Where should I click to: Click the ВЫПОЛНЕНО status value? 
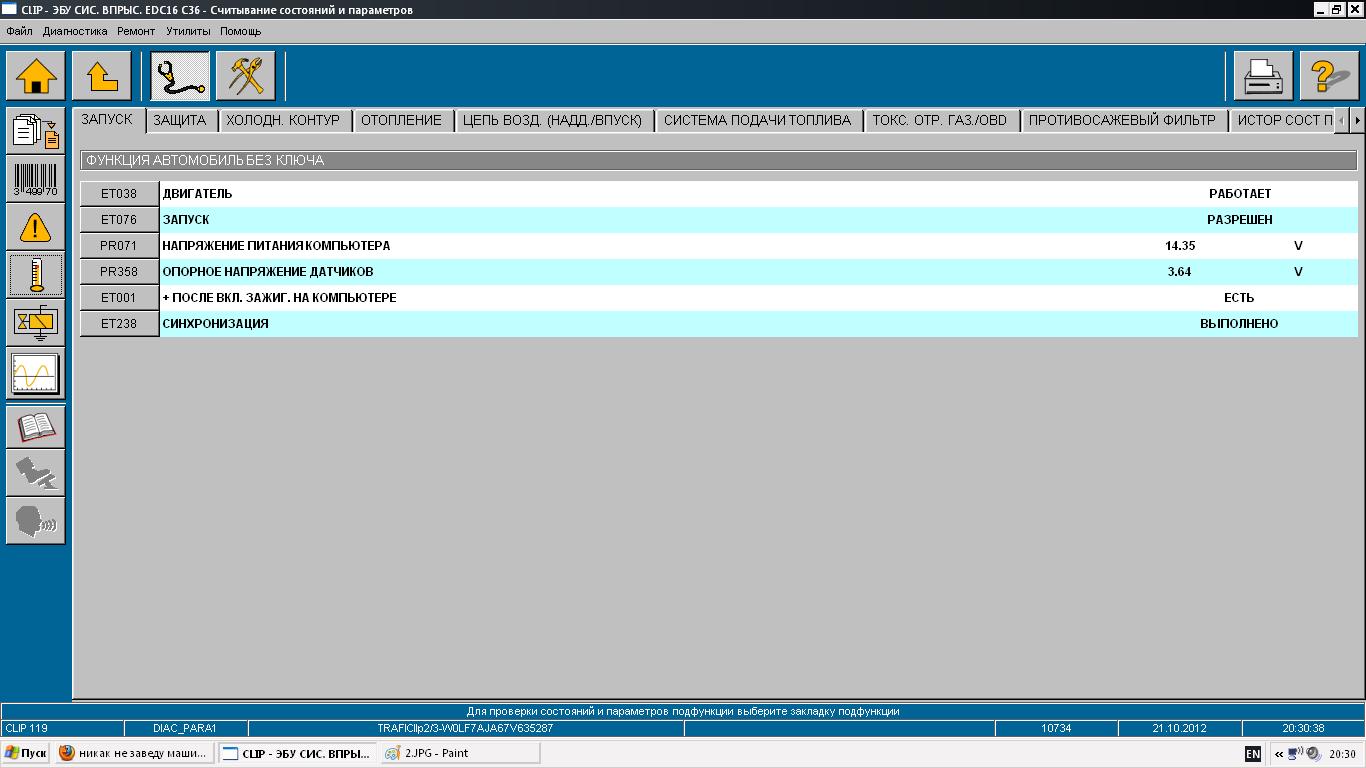pos(1239,324)
